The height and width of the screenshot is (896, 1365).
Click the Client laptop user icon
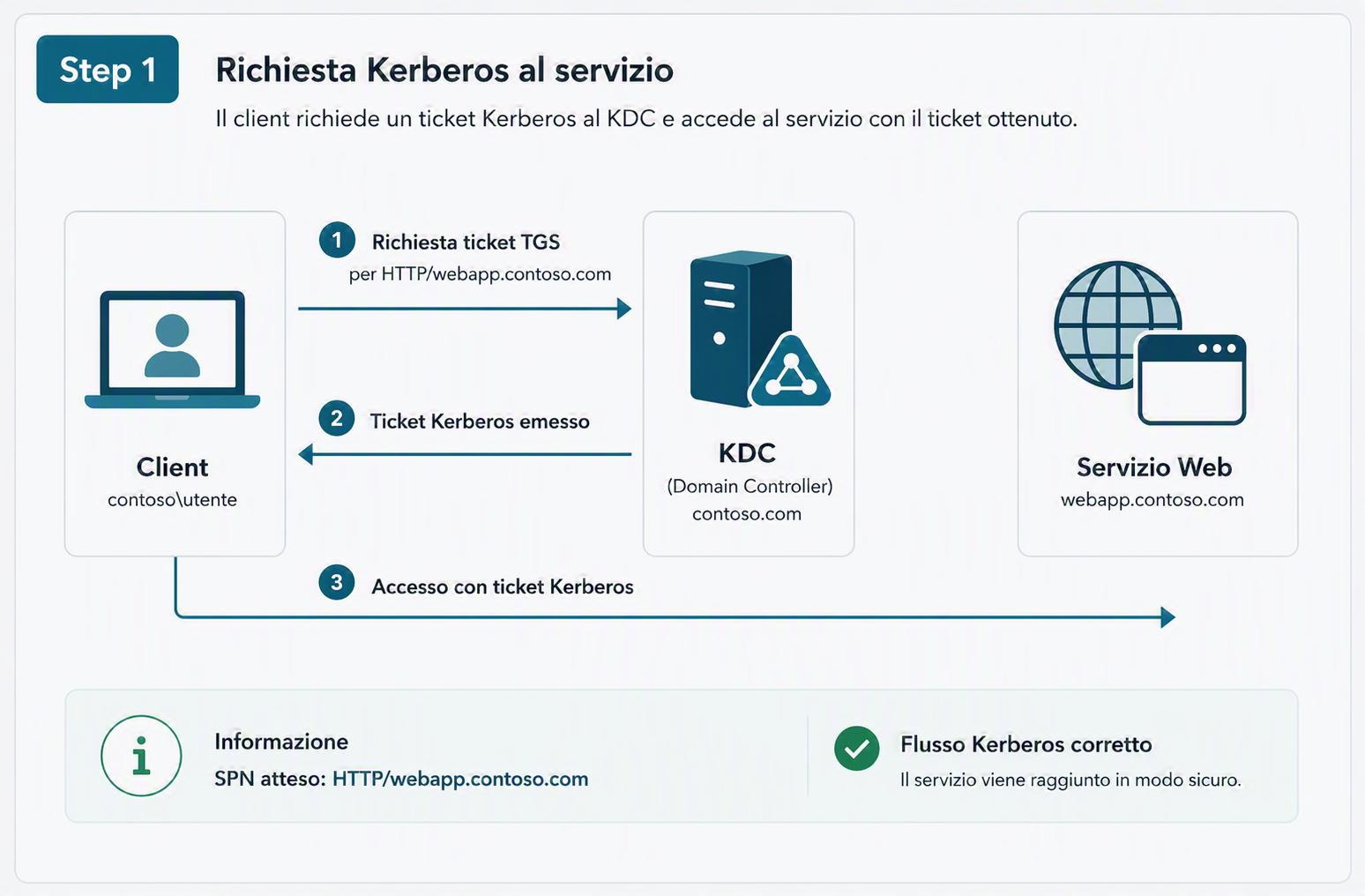[172, 349]
